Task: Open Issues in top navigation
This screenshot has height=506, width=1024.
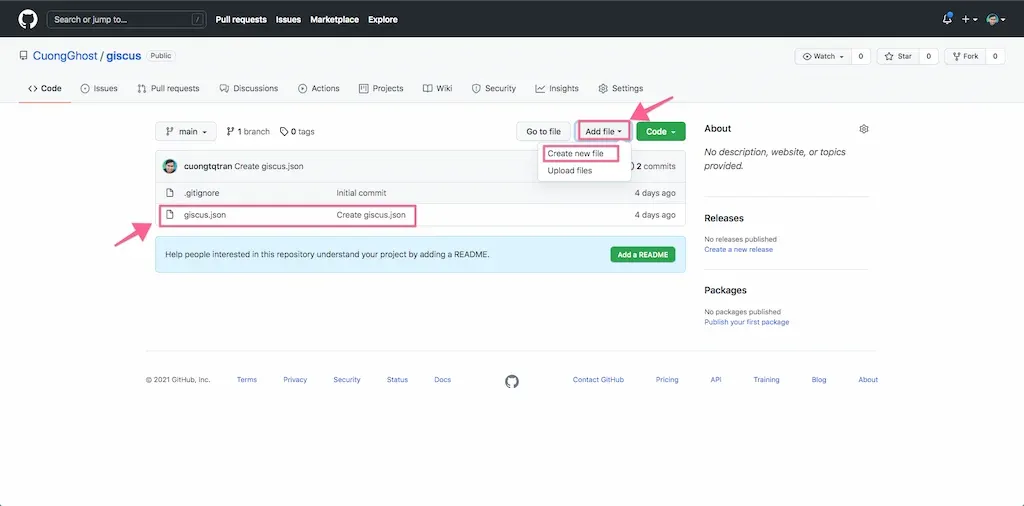Action: coord(288,20)
